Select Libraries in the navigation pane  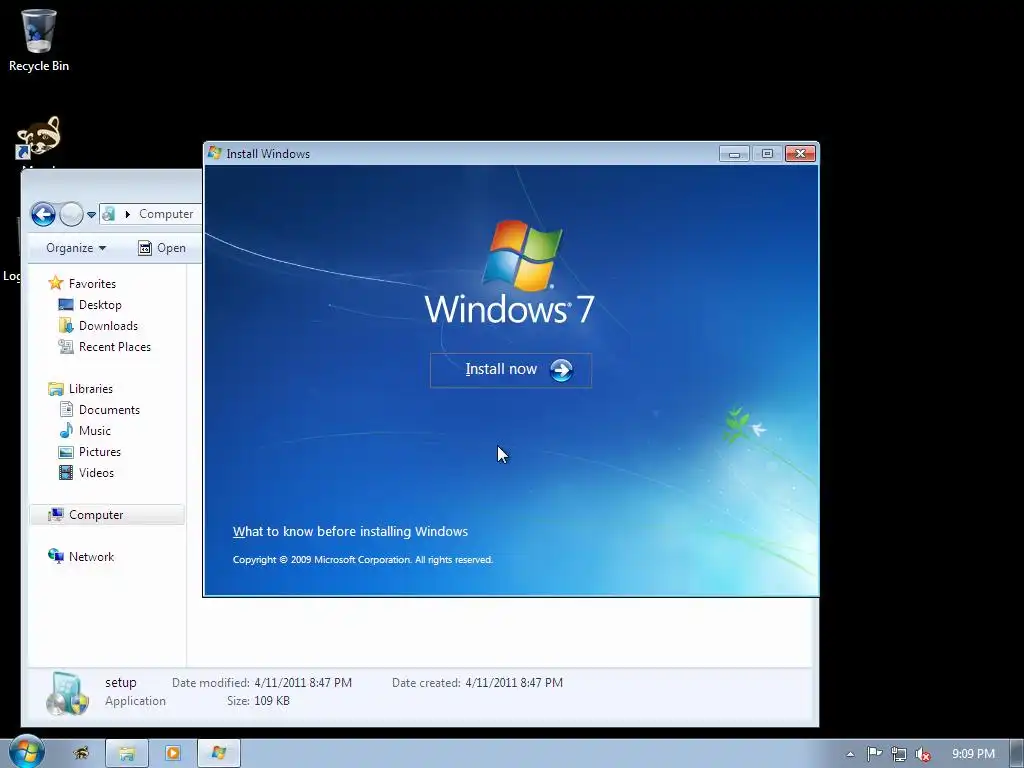click(x=91, y=389)
